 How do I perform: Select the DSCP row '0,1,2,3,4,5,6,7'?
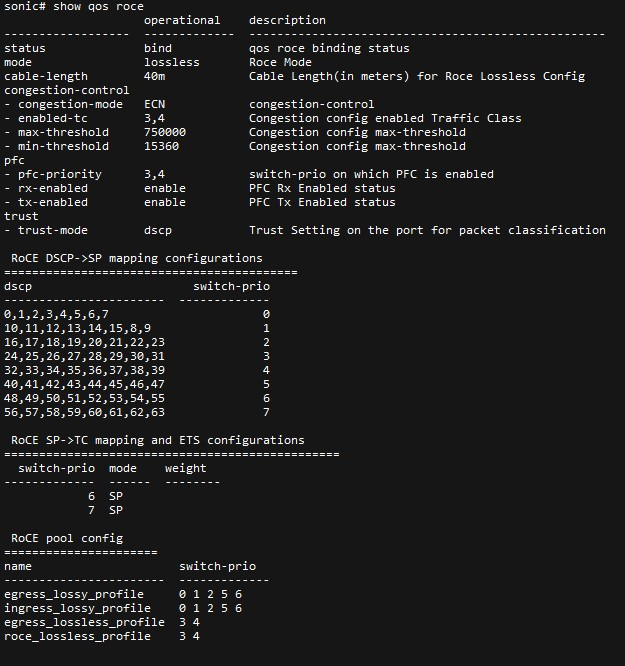pyautogui.click(x=56, y=314)
